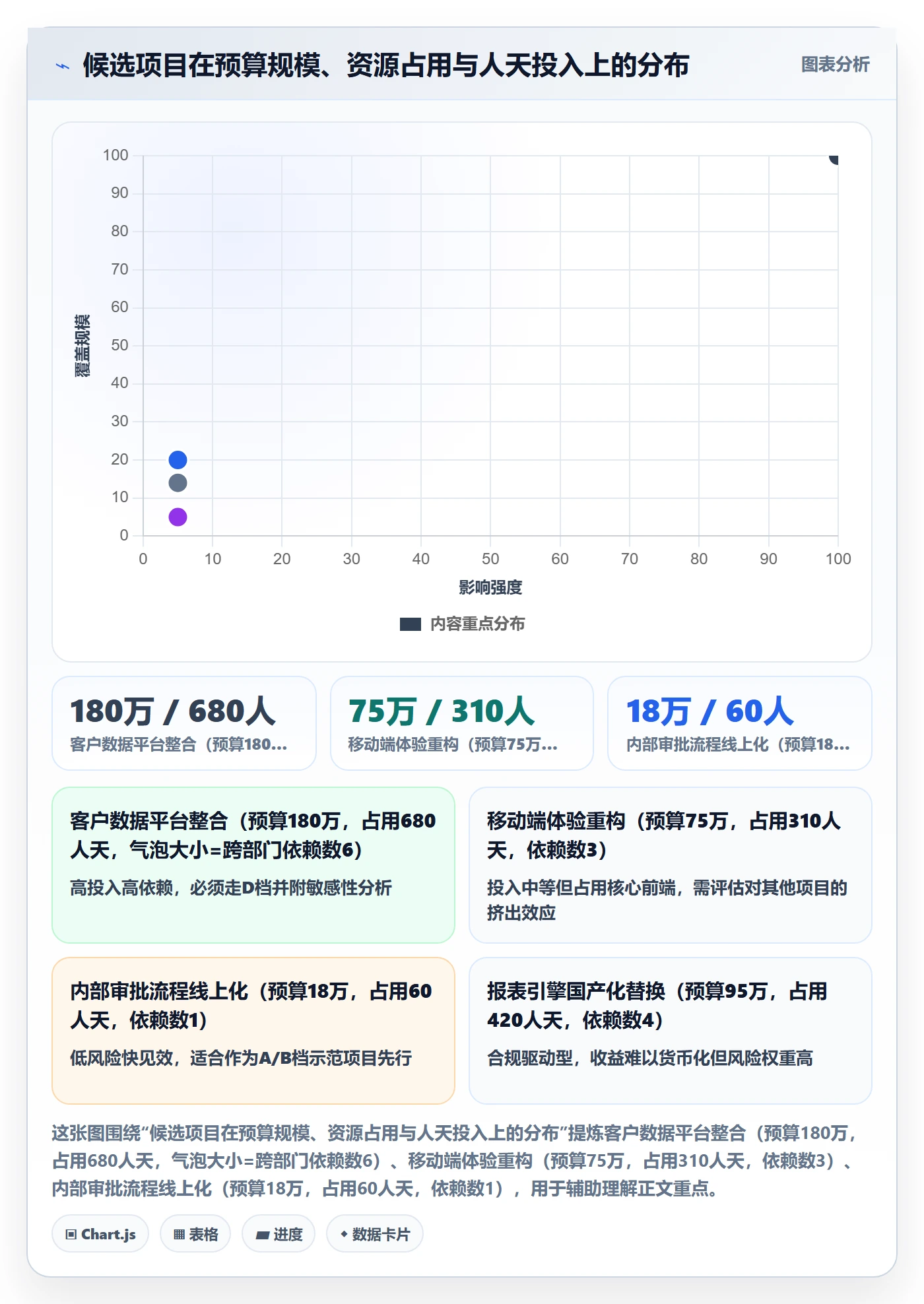This screenshot has width=924, height=1304.
Task: Click the gray bubble data point
Action: coord(178,483)
